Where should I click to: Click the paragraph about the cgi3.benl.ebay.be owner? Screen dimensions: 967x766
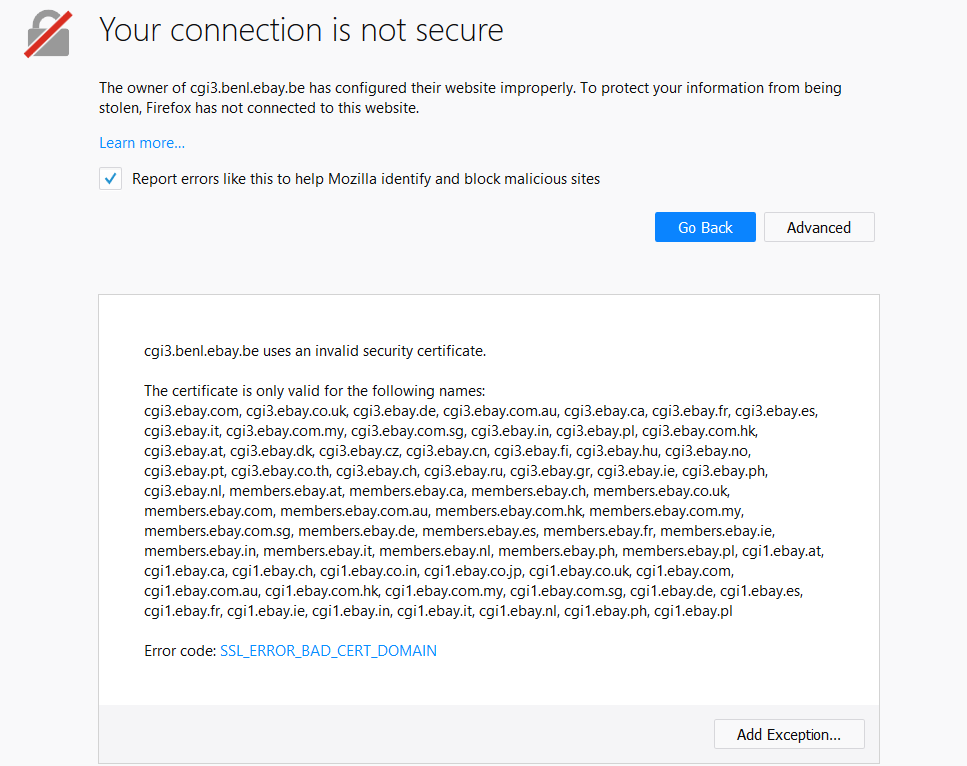(x=470, y=98)
